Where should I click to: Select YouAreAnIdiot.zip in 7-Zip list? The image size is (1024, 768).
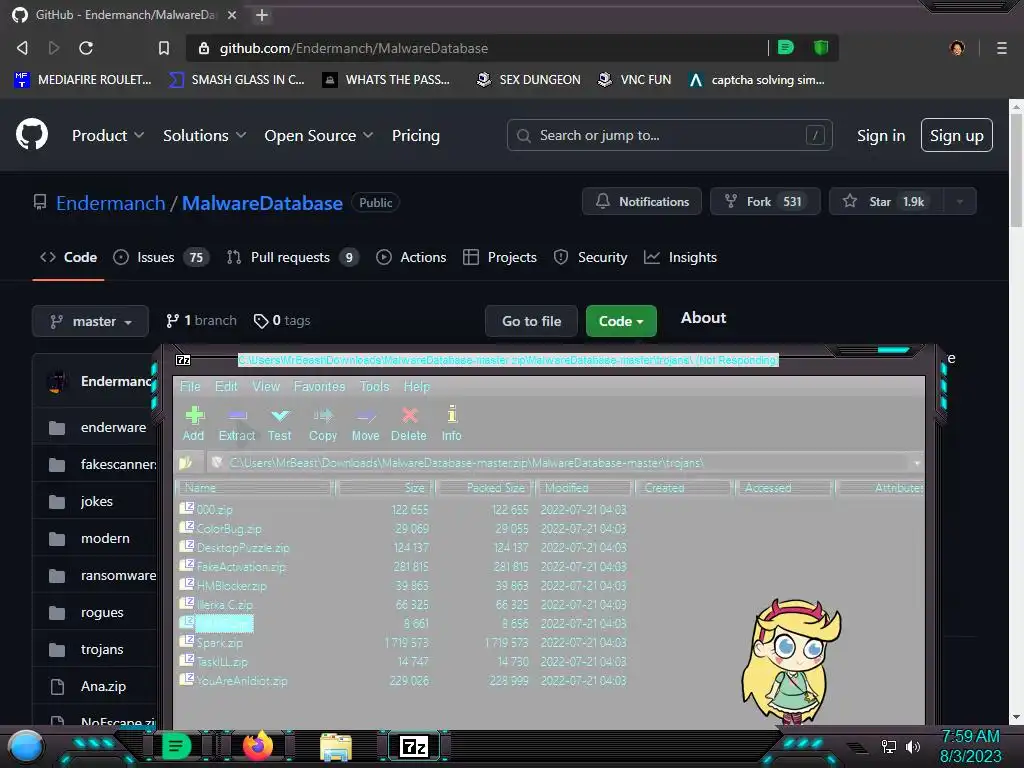tap(242, 680)
